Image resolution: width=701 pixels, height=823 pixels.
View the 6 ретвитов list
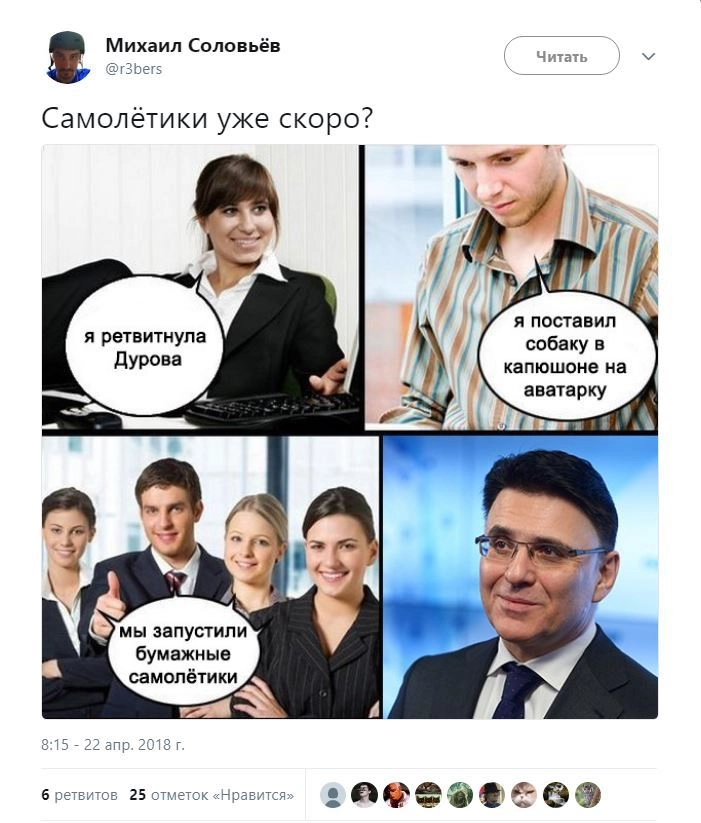80,795
